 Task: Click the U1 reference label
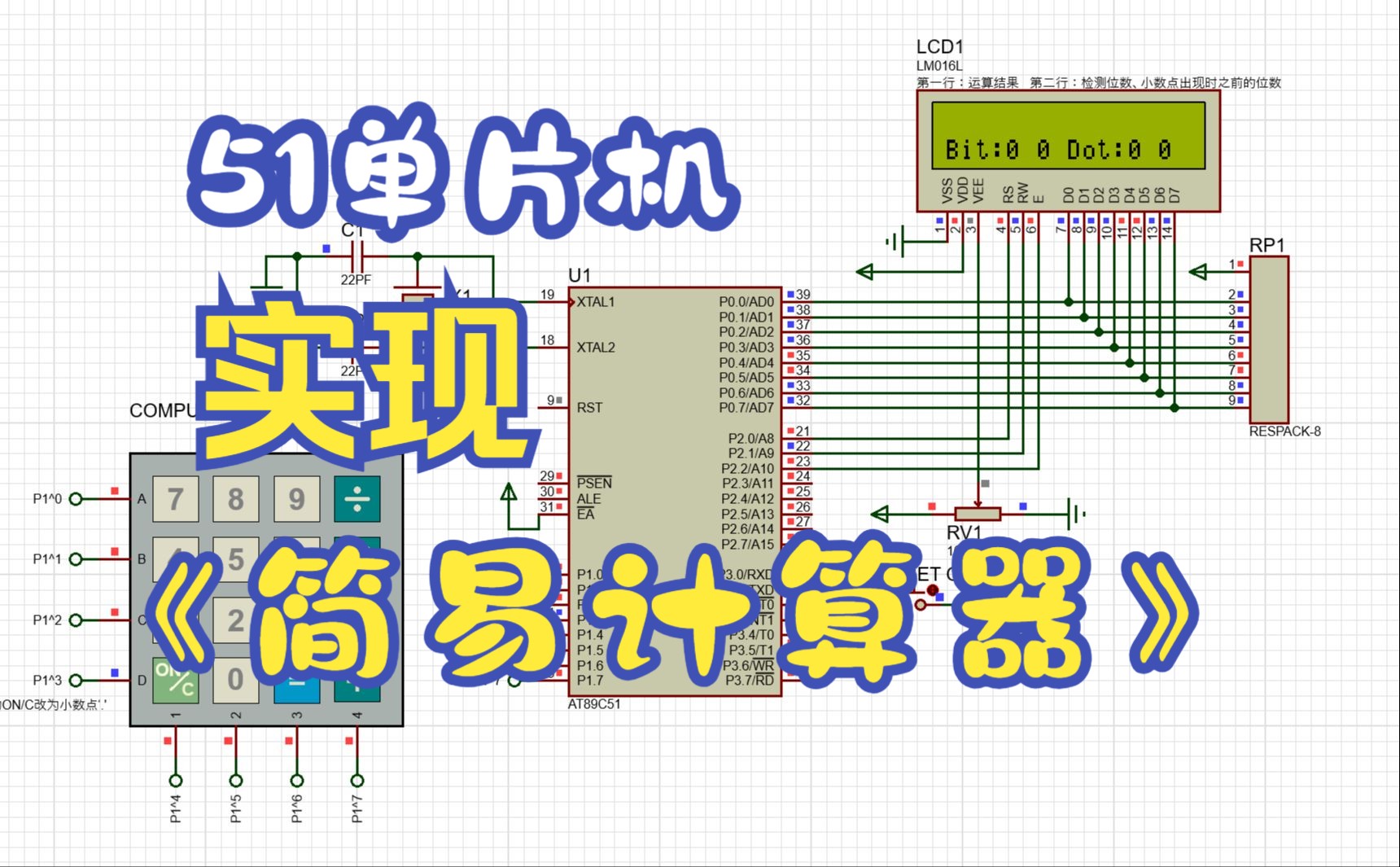pos(580,275)
